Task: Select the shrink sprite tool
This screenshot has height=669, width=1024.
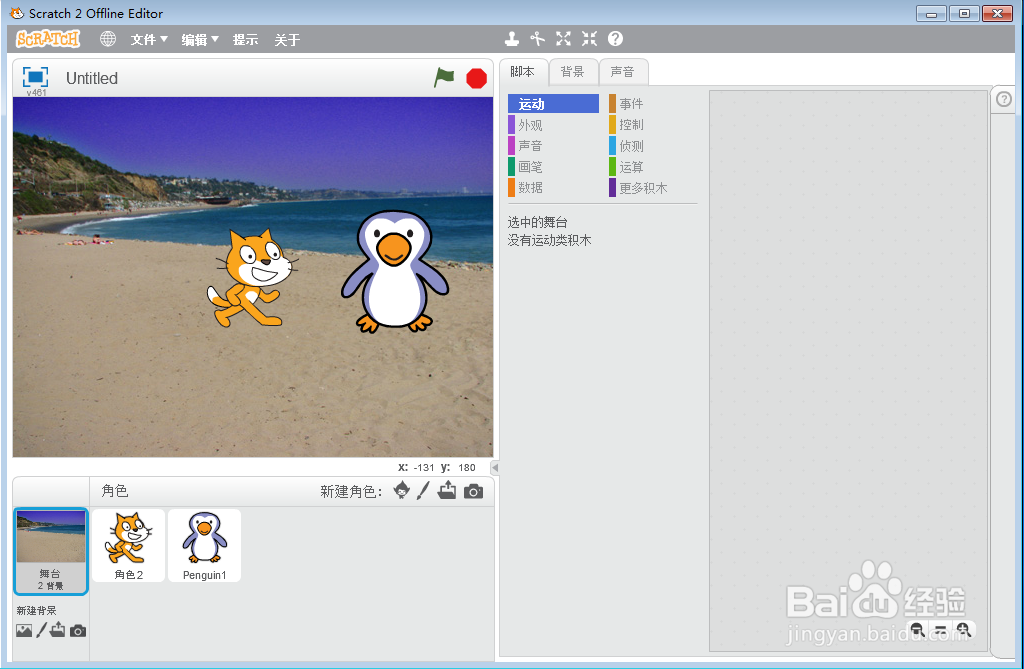Action: coord(589,39)
